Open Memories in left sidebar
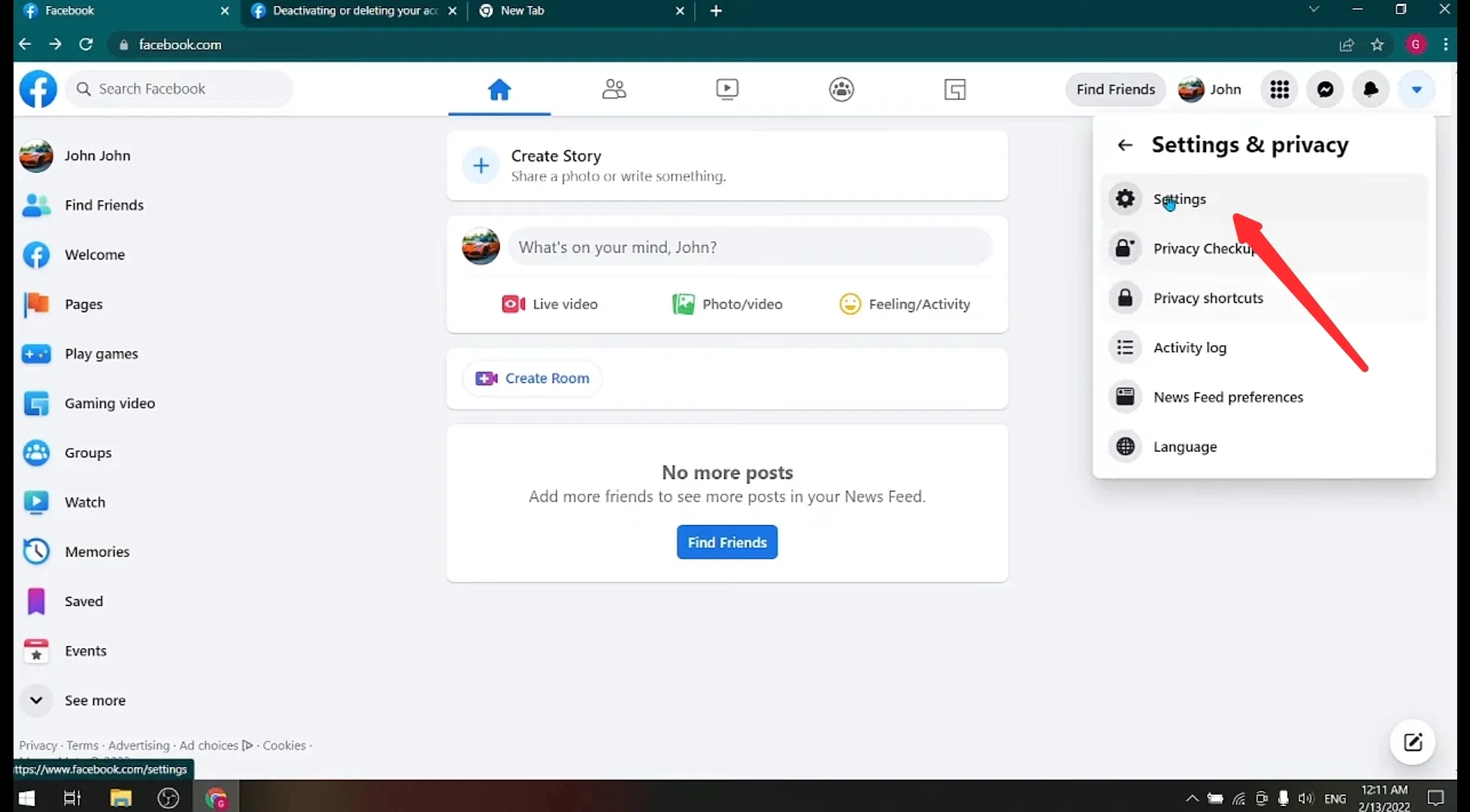The height and width of the screenshot is (812, 1470). [77, 552]
